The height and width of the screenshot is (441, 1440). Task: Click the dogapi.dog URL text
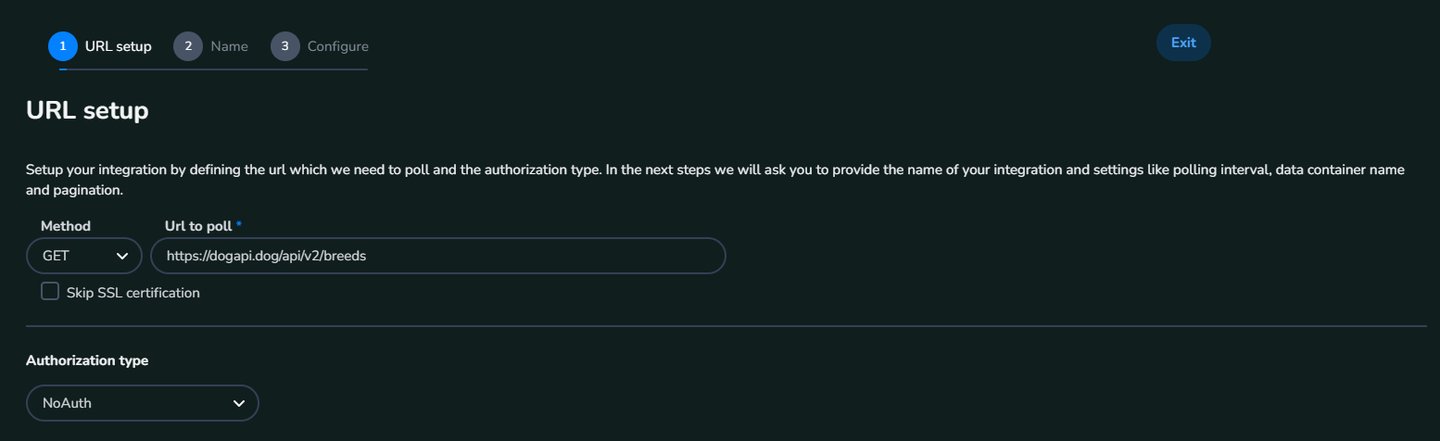(x=266, y=256)
